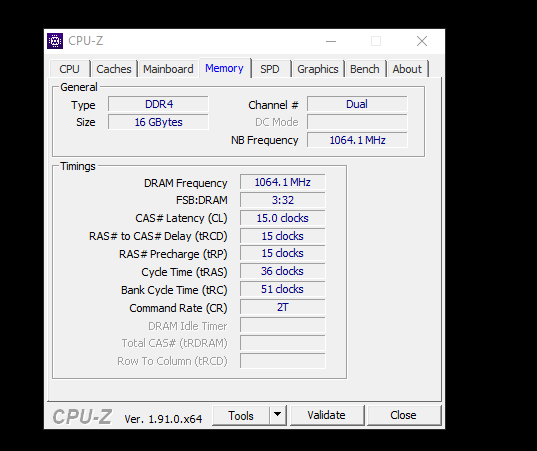The width and height of the screenshot is (537, 451).
Task: Select the tRC 51 clocks value
Action: coord(283,289)
